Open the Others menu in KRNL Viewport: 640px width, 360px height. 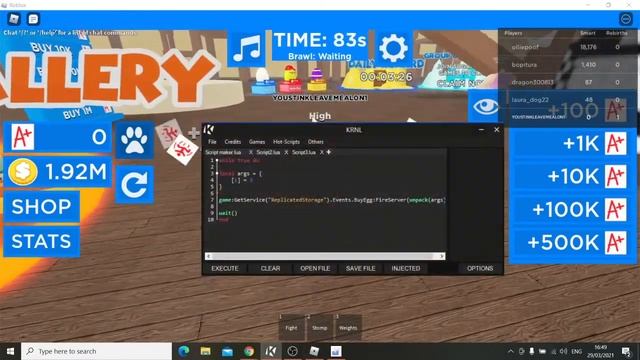(x=316, y=142)
